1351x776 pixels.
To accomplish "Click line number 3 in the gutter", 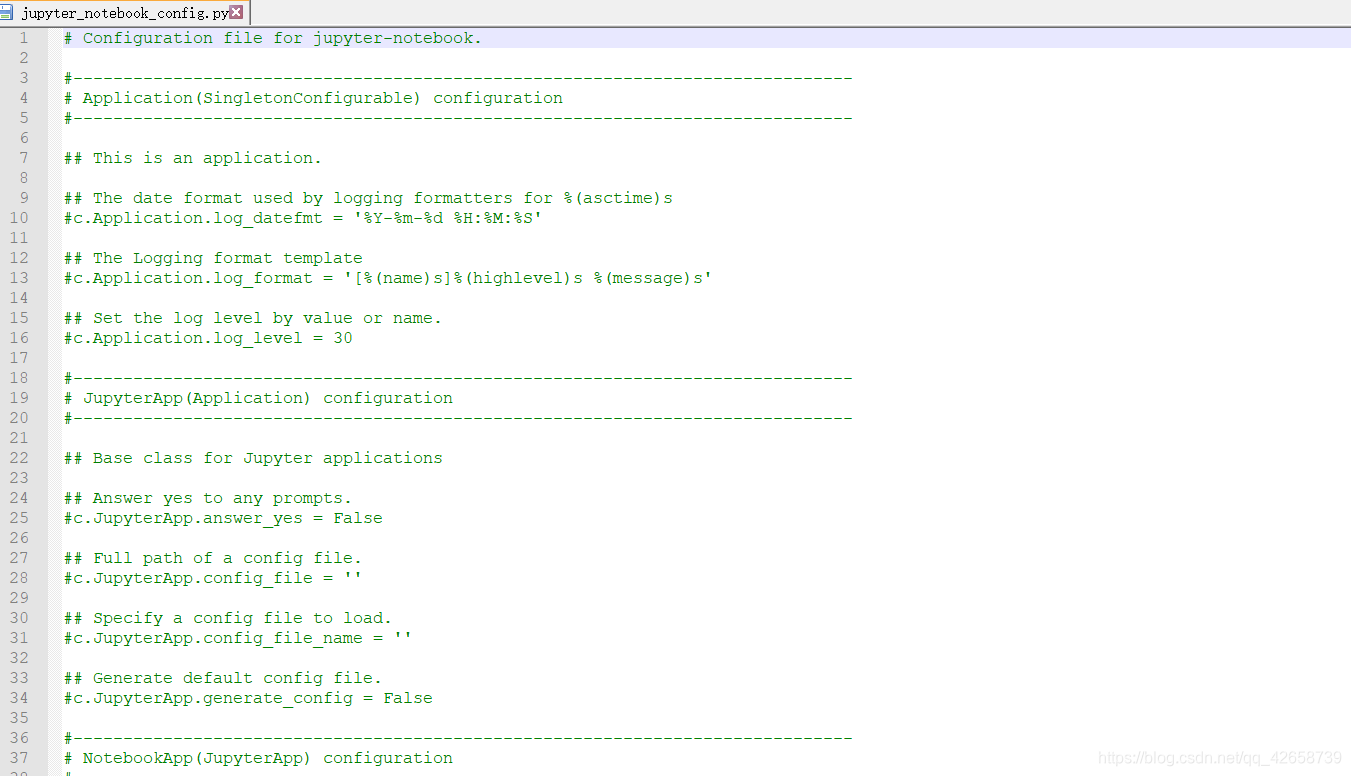I will point(24,78).
